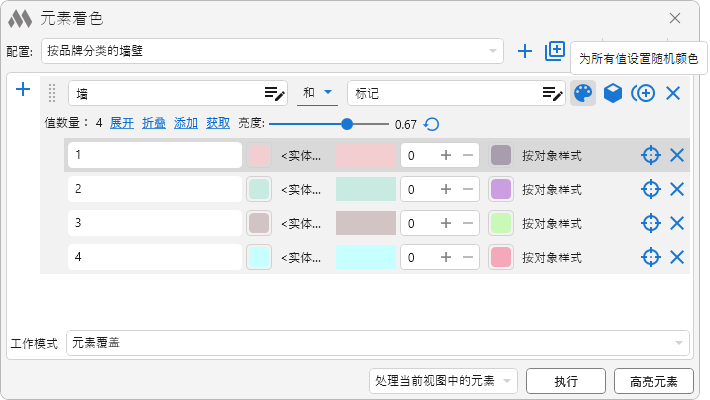
Task: Open the 和 operator dropdown
Action: click(318, 93)
